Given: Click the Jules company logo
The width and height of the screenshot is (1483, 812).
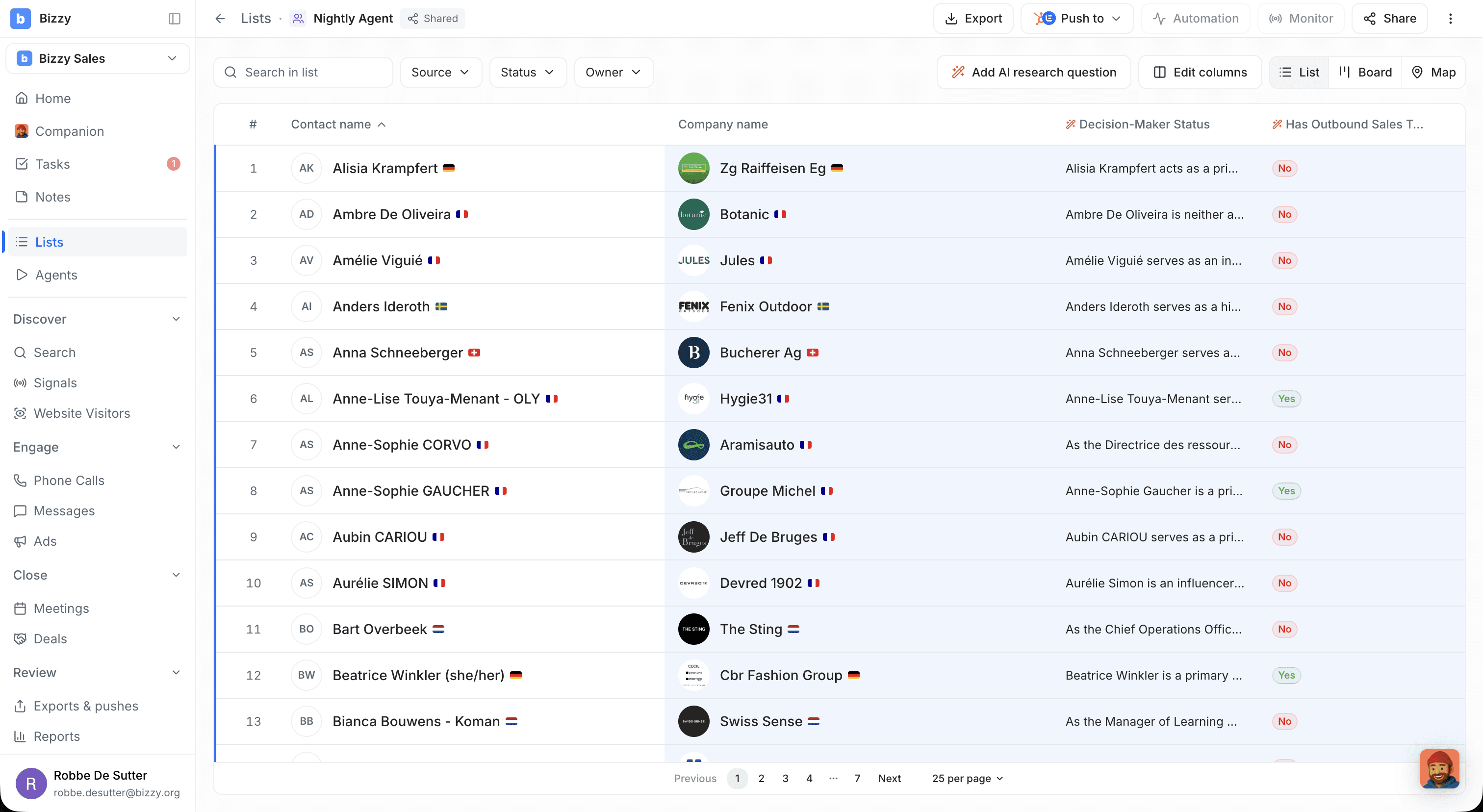Looking at the screenshot, I should click(694, 260).
